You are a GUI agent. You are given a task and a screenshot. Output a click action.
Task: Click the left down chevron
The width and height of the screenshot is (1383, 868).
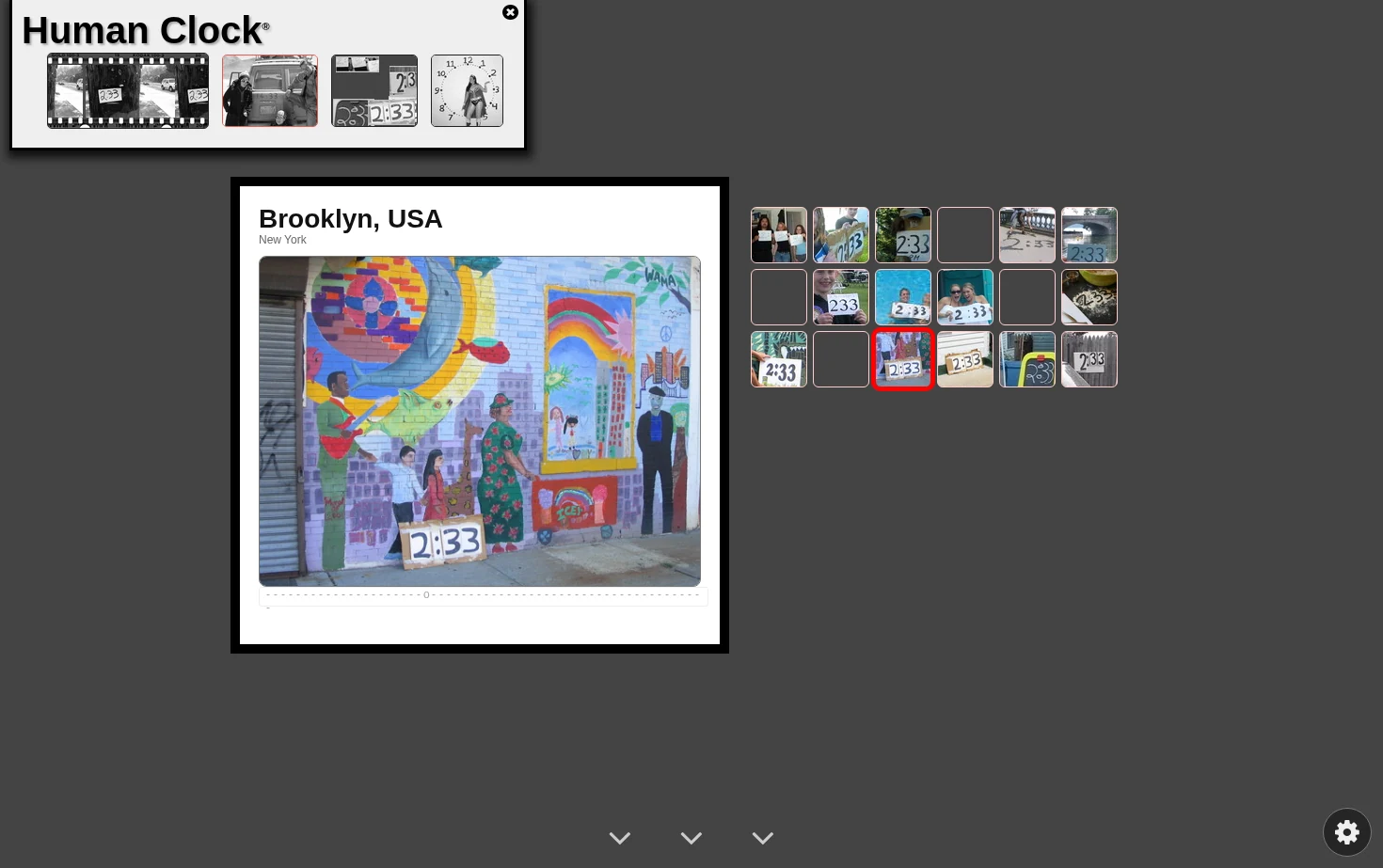coord(620,838)
